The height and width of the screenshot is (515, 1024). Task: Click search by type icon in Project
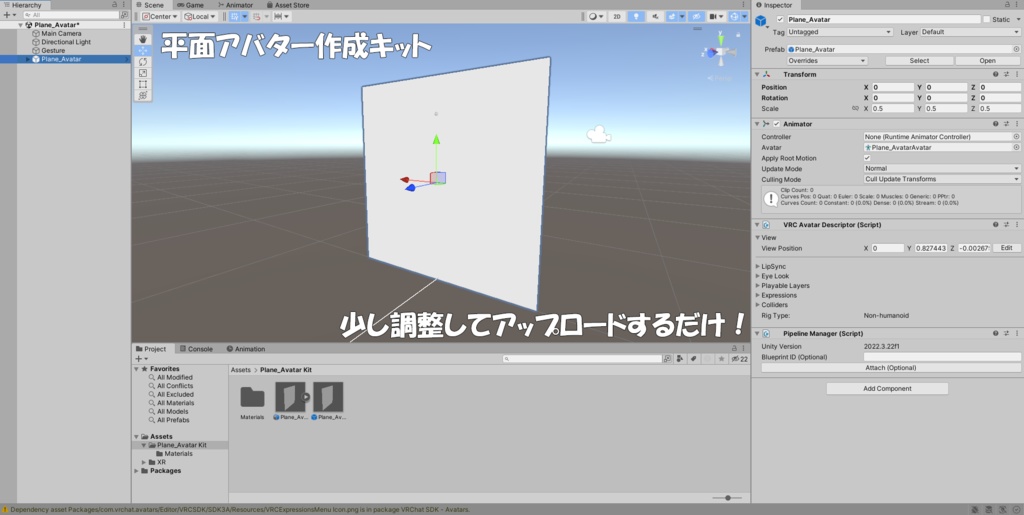pyautogui.click(x=680, y=358)
